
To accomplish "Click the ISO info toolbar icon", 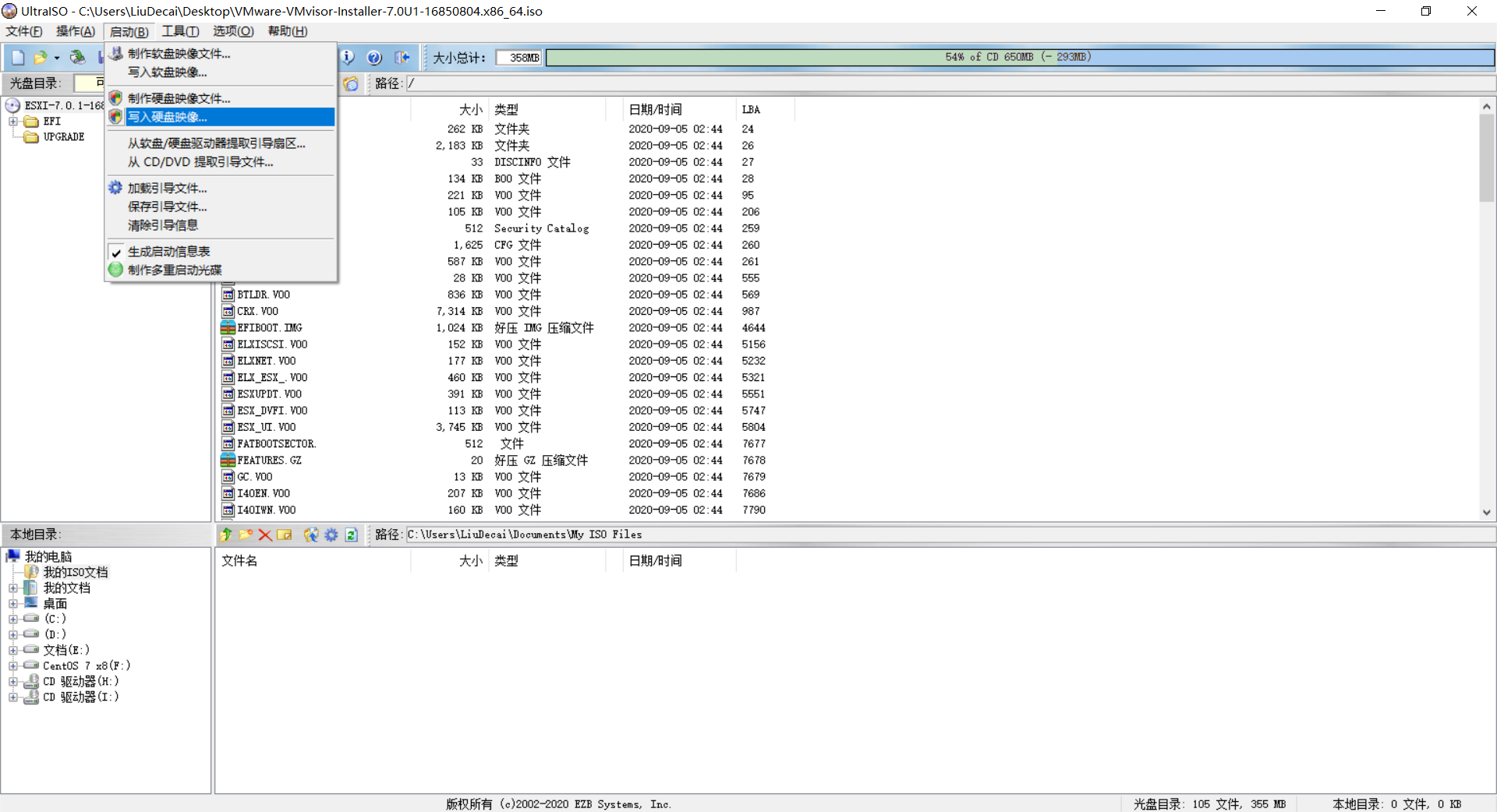I will point(348,57).
